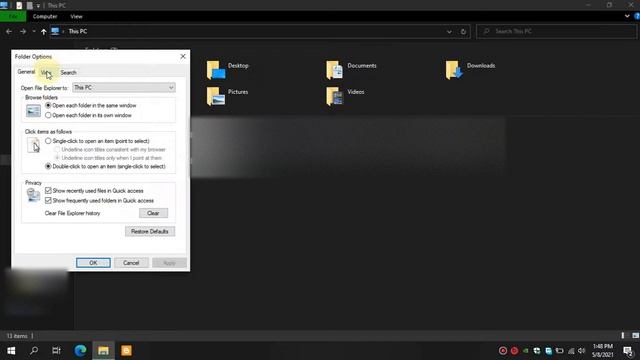
Task: Switch to the General tab
Action: tap(26, 72)
